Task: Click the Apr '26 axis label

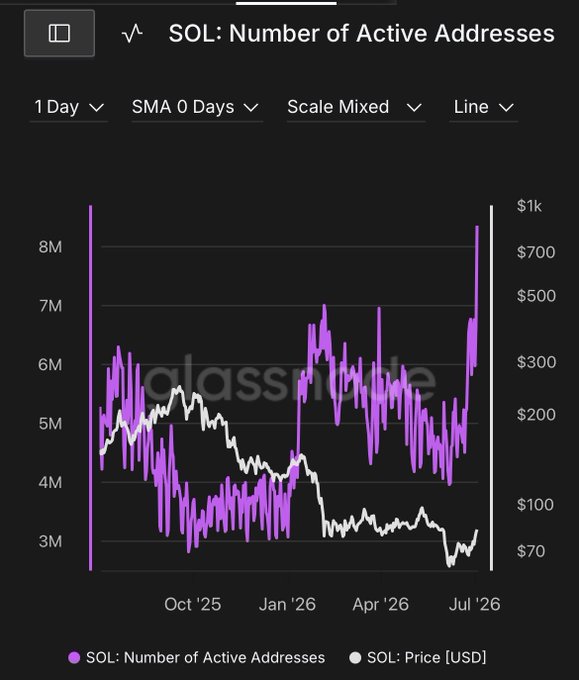Action: pos(380,605)
